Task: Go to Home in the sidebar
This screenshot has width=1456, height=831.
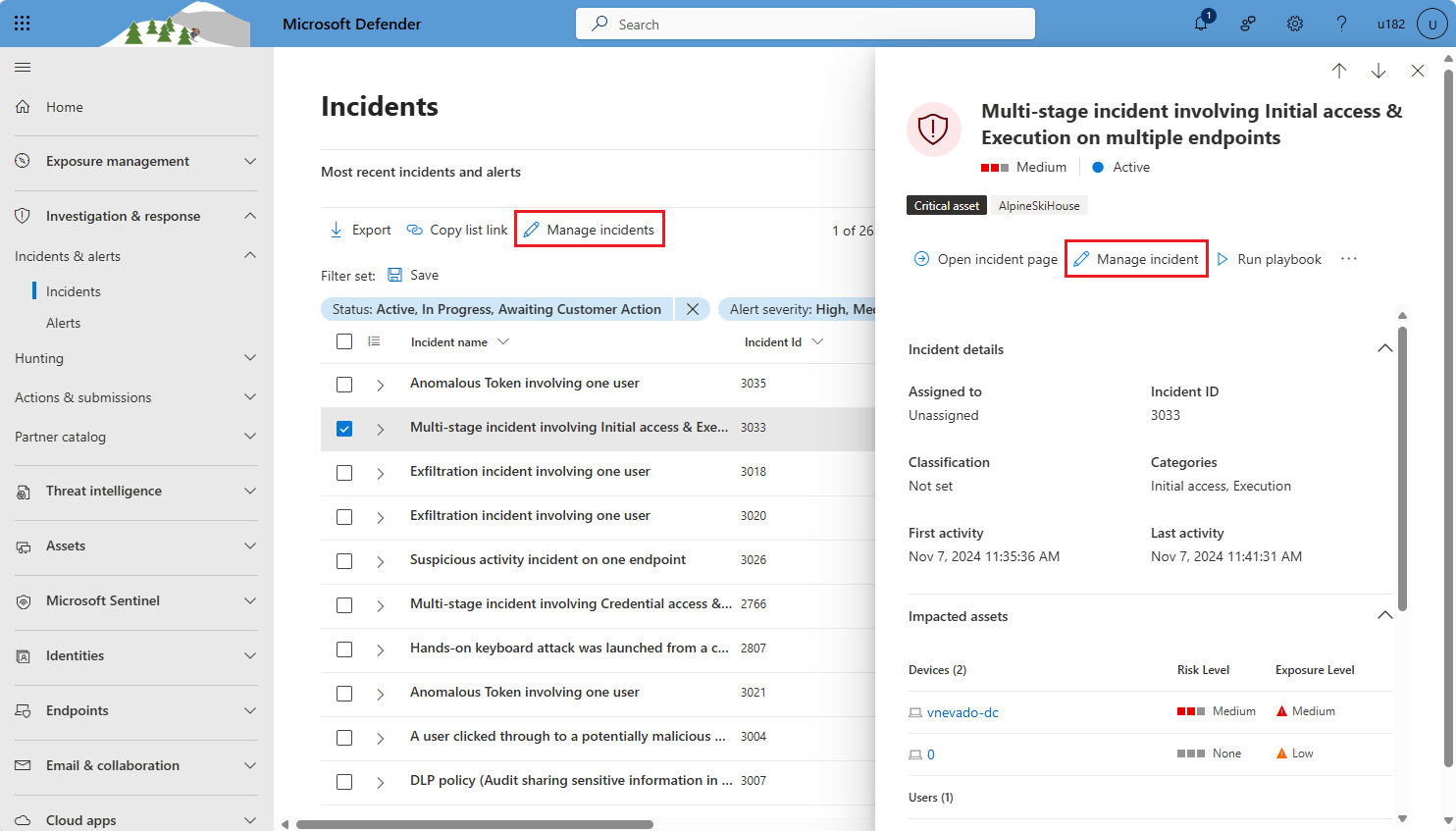Action: [x=65, y=107]
